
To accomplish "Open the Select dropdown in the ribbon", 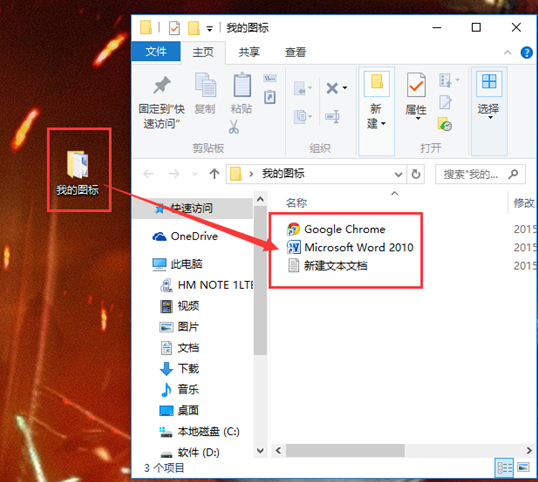I will click(x=489, y=111).
